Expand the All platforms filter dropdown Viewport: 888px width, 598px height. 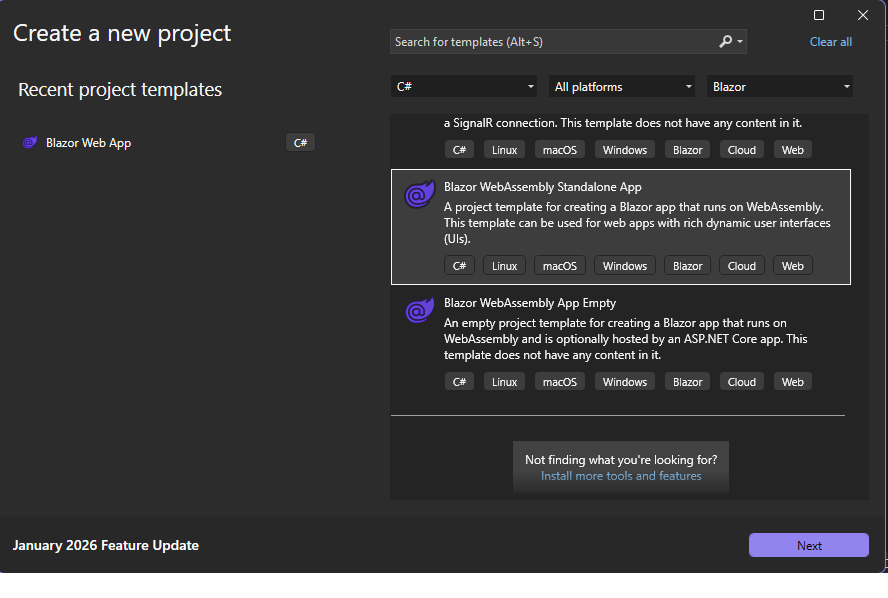coord(621,87)
